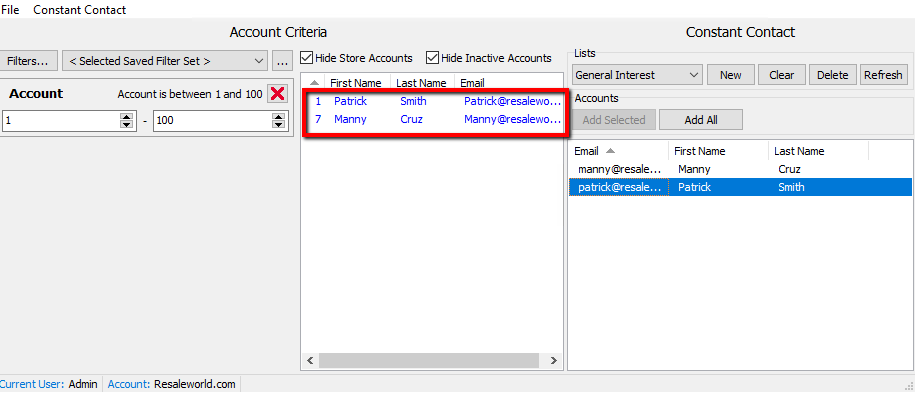Decrement the Account maximum value spinner

click(x=279, y=125)
